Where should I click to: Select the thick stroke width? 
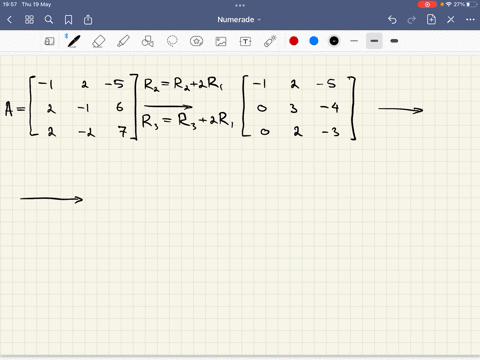394,41
